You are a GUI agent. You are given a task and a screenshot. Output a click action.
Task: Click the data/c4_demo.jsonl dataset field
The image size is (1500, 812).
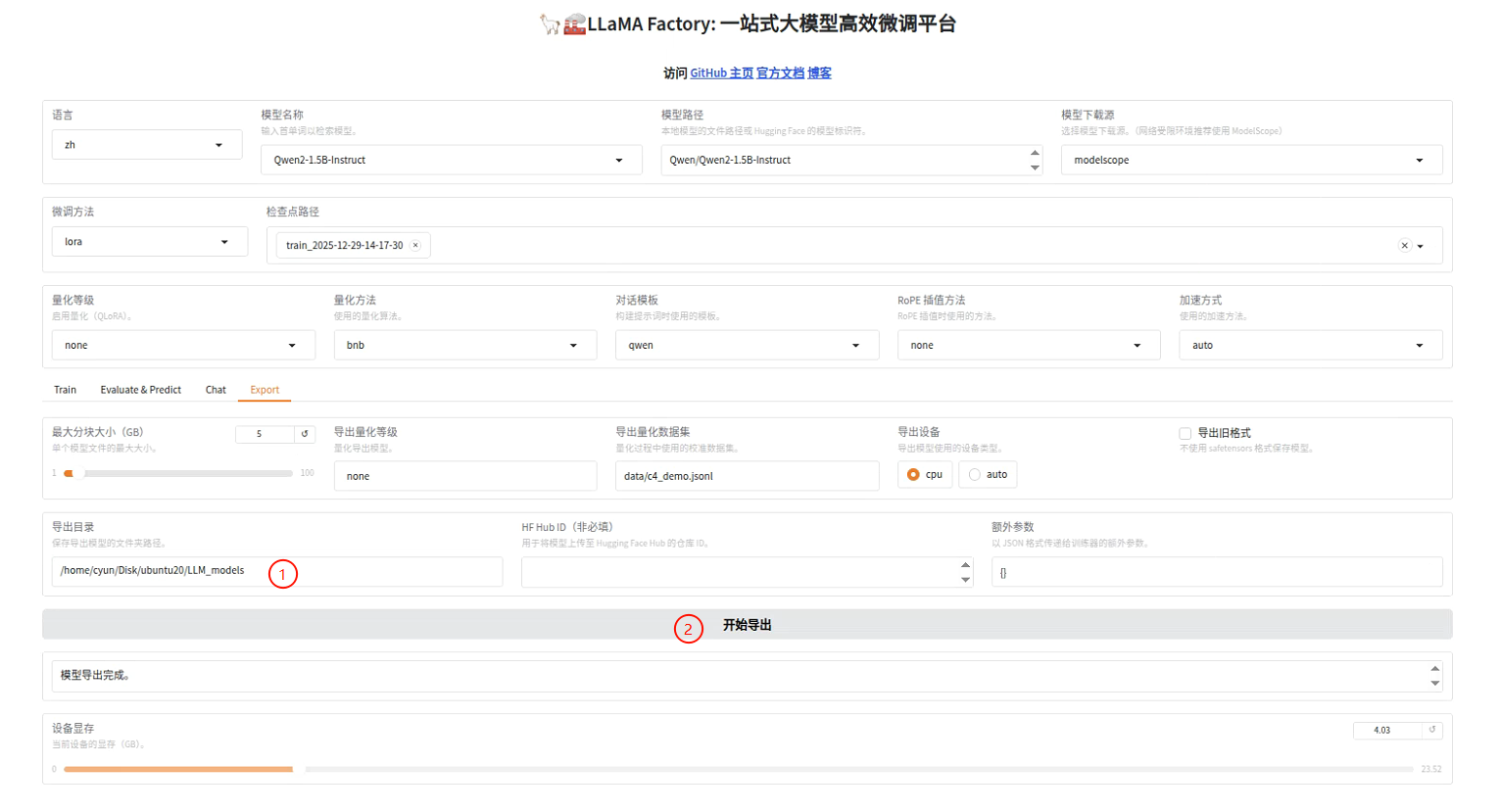747,476
